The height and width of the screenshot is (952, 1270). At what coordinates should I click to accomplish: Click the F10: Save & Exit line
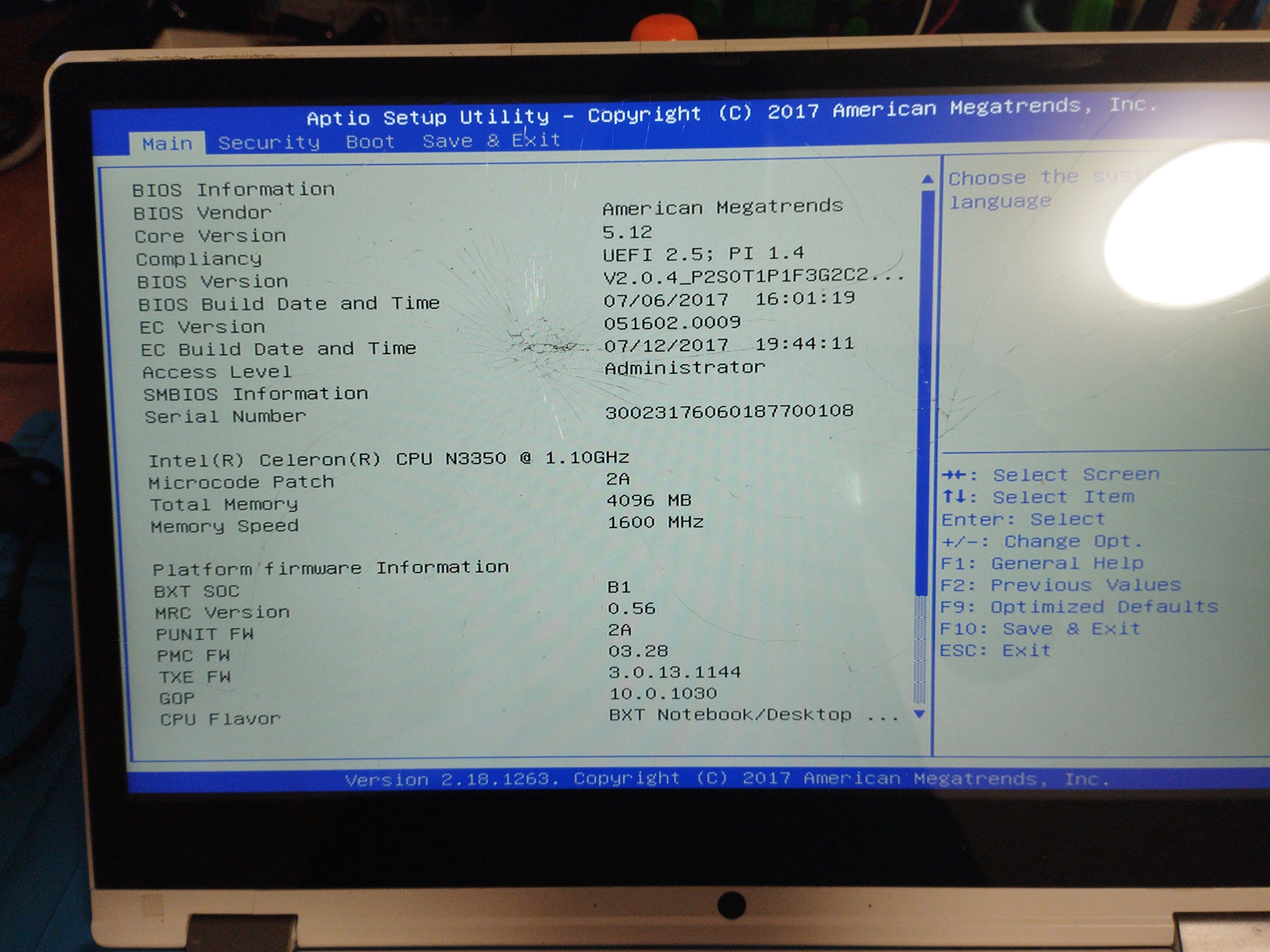point(1040,629)
